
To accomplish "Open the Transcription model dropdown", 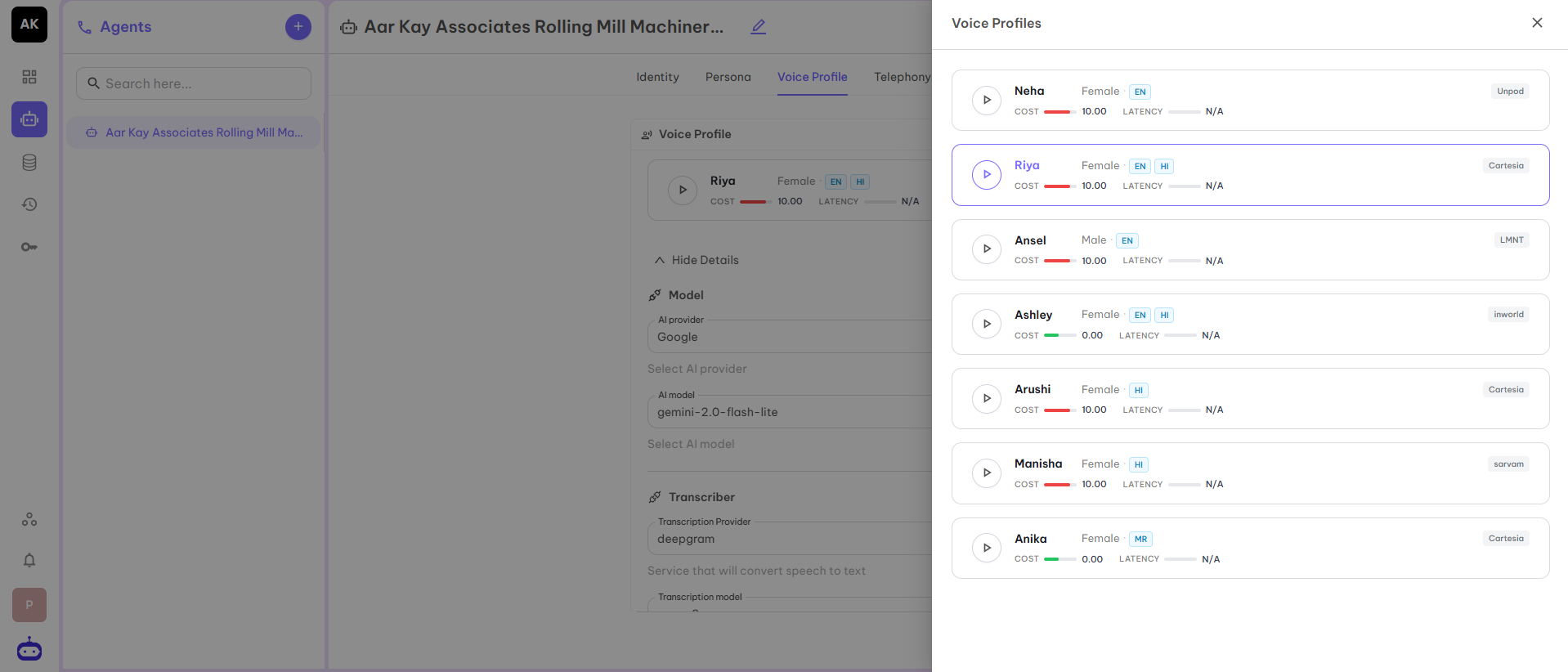I will tap(790, 605).
